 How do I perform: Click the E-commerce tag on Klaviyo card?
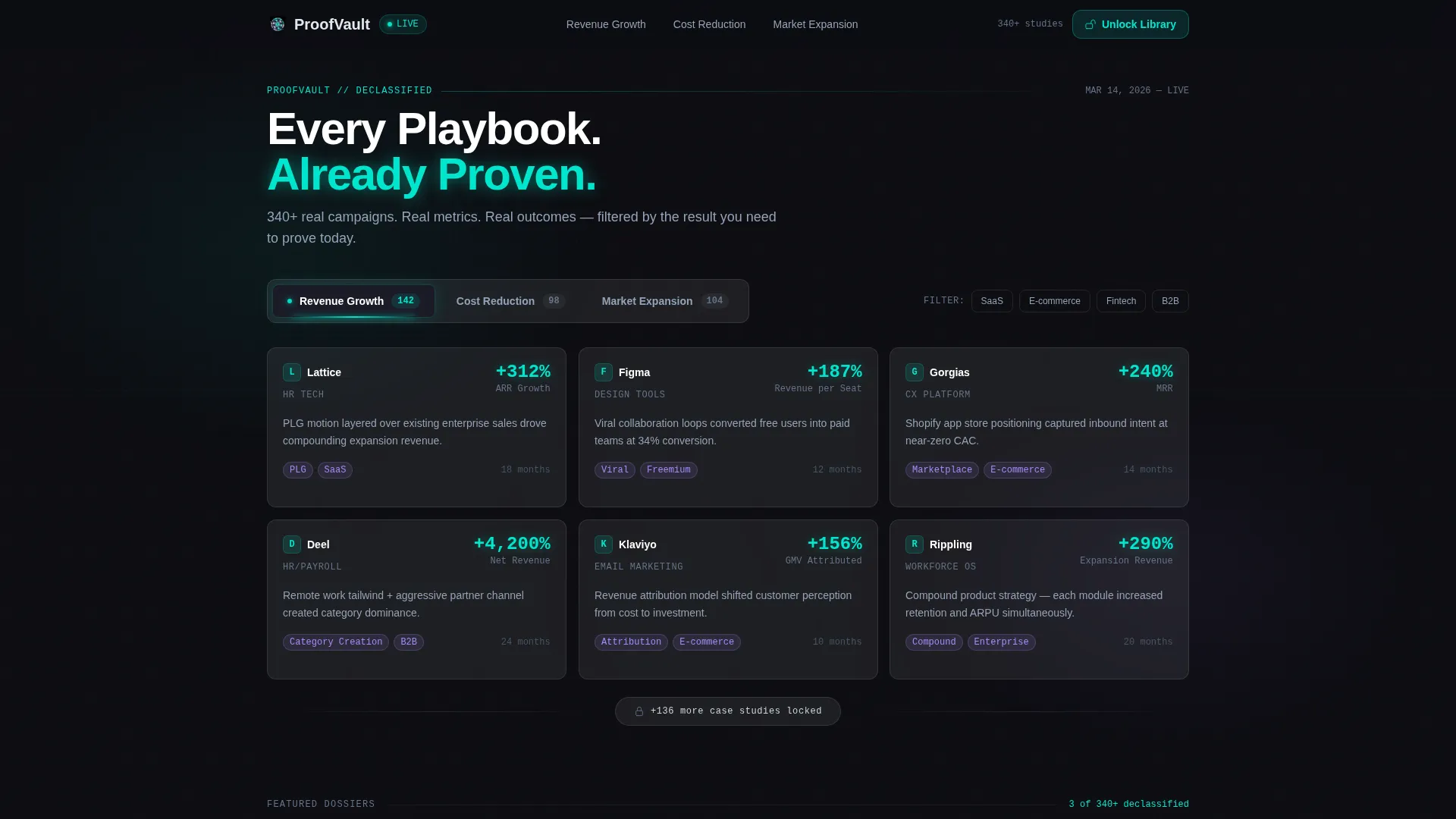pyautogui.click(x=707, y=642)
